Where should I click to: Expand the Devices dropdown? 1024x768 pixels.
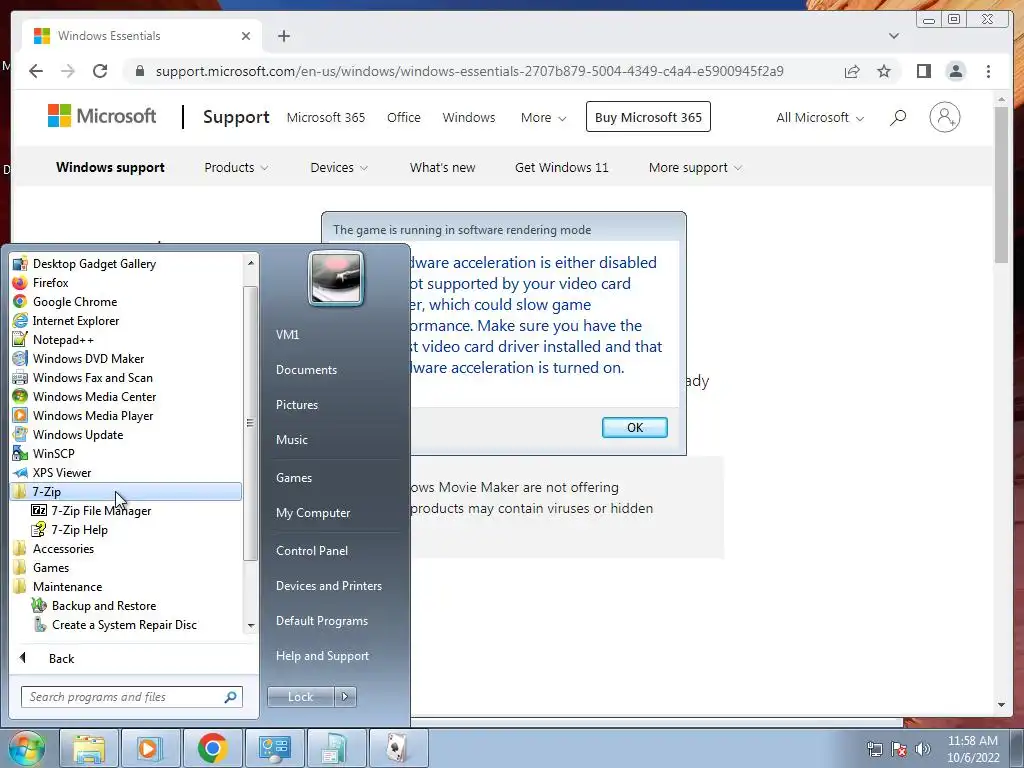(x=339, y=168)
